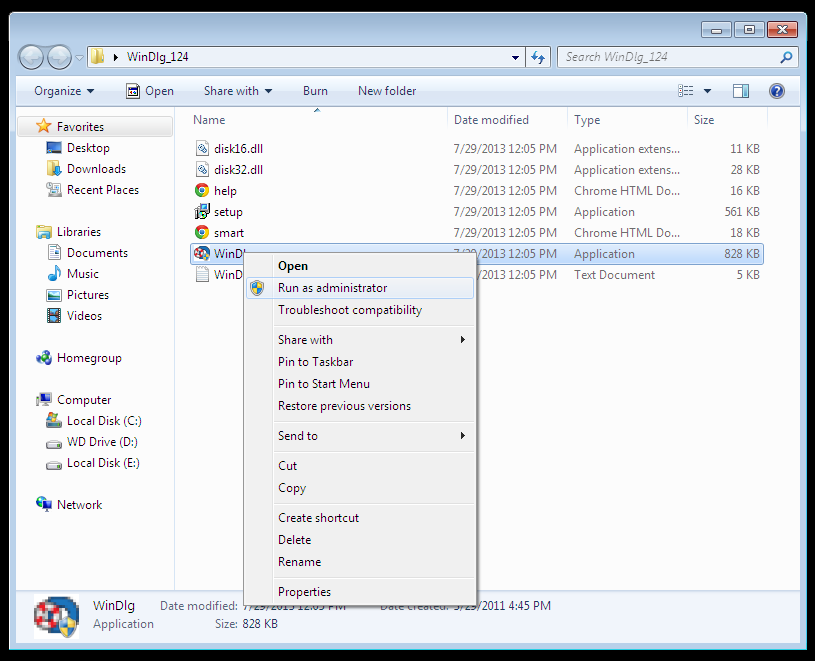This screenshot has height=661, width=815.
Task: Toggle the preview pane icon
Action: click(x=741, y=91)
